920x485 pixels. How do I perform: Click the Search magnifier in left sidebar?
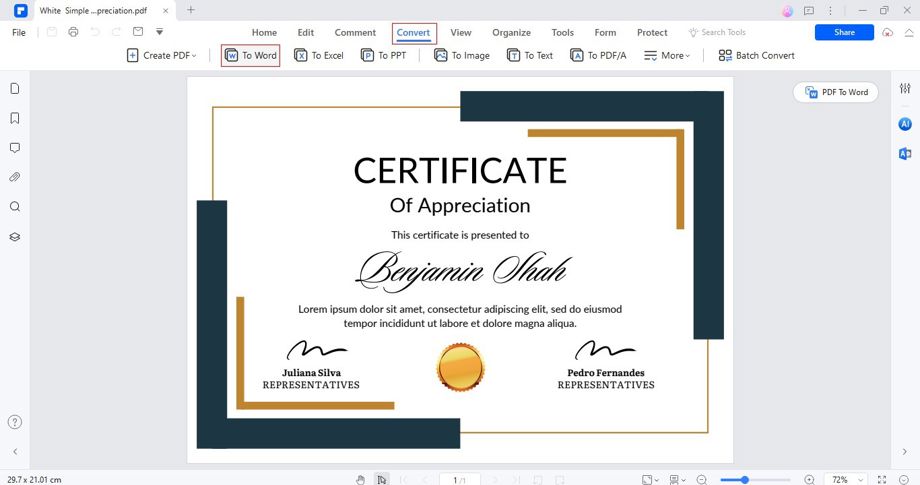(x=15, y=206)
